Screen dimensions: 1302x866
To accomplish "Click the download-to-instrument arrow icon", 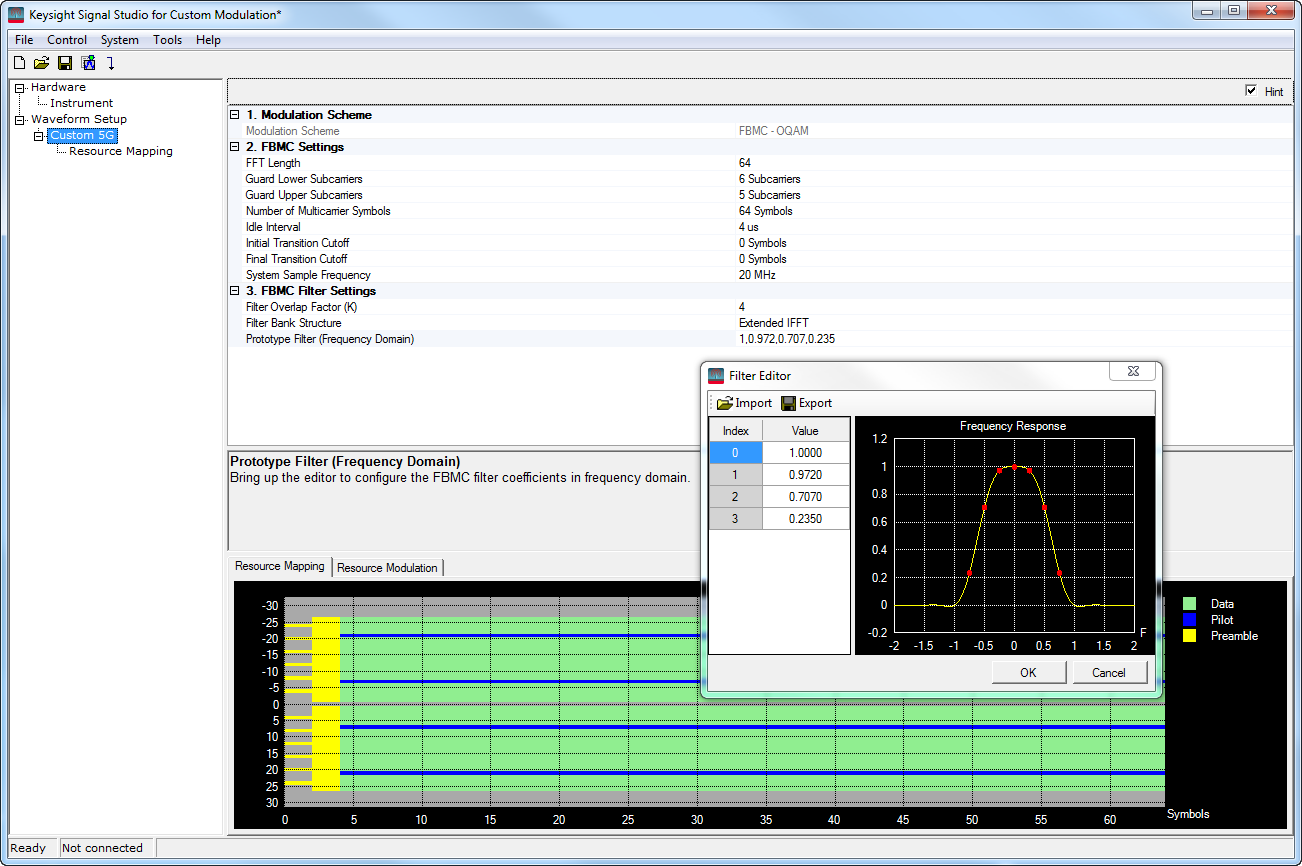I will point(110,62).
